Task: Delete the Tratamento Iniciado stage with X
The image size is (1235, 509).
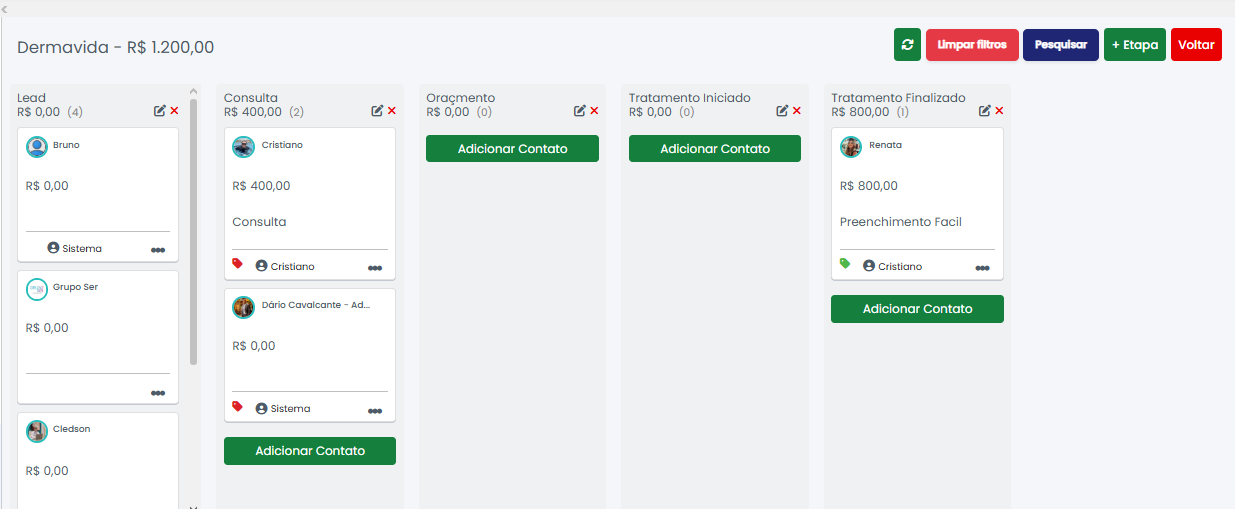Action: [797, 111]
